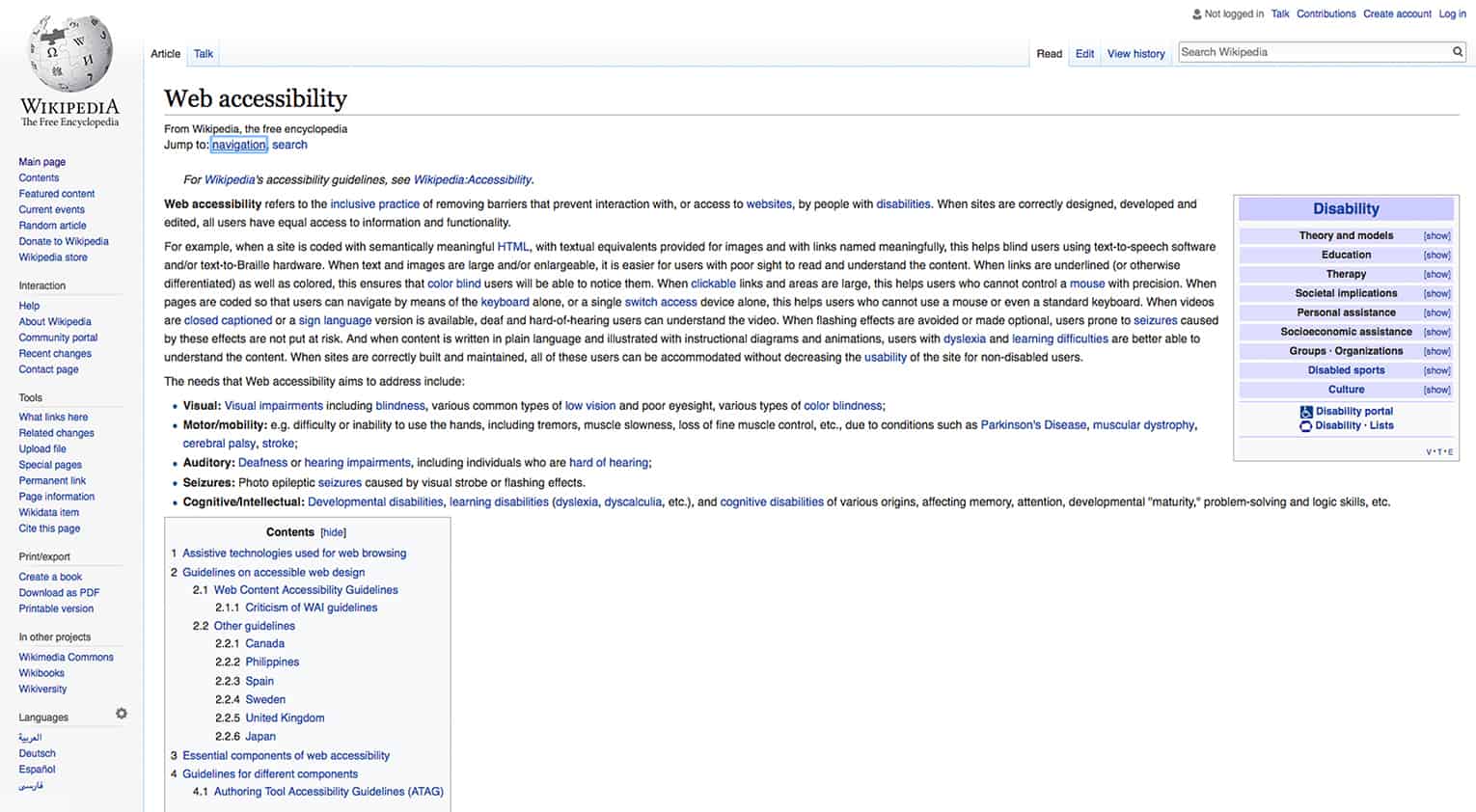Open the Contributions link
Screen dimensions: 1476x812
(1326, 14)
